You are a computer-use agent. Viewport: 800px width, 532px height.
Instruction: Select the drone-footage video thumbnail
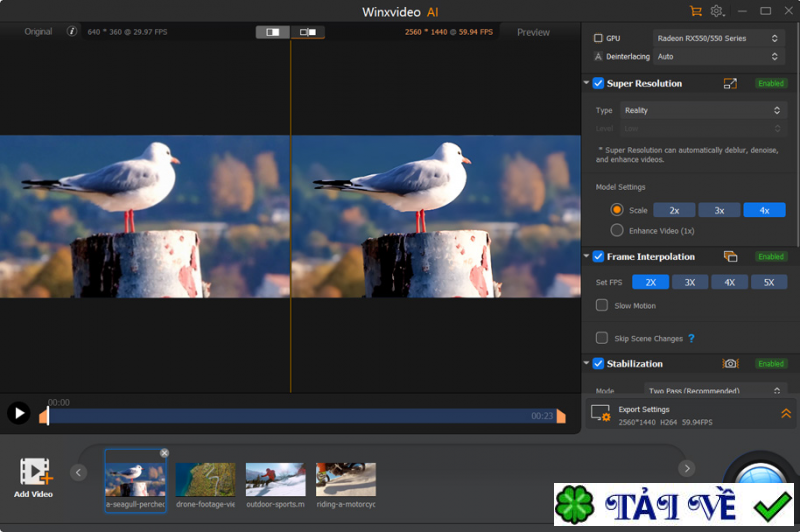[x=205, y=480]
